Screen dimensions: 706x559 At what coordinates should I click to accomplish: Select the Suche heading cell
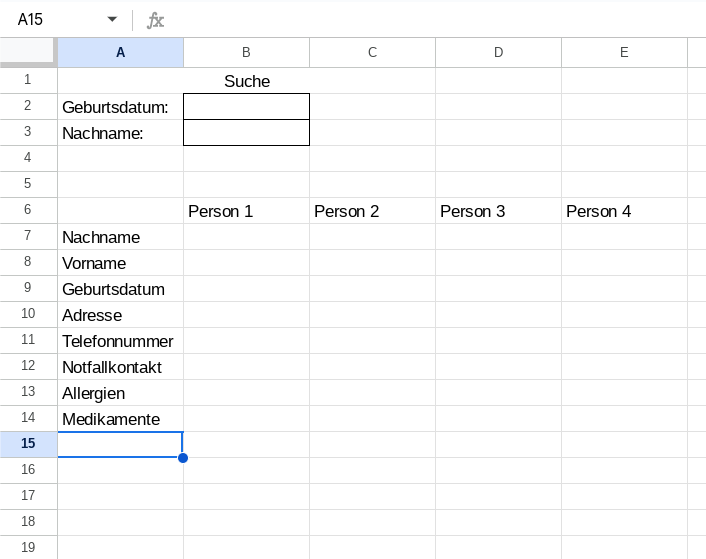[x=246, y=81]
